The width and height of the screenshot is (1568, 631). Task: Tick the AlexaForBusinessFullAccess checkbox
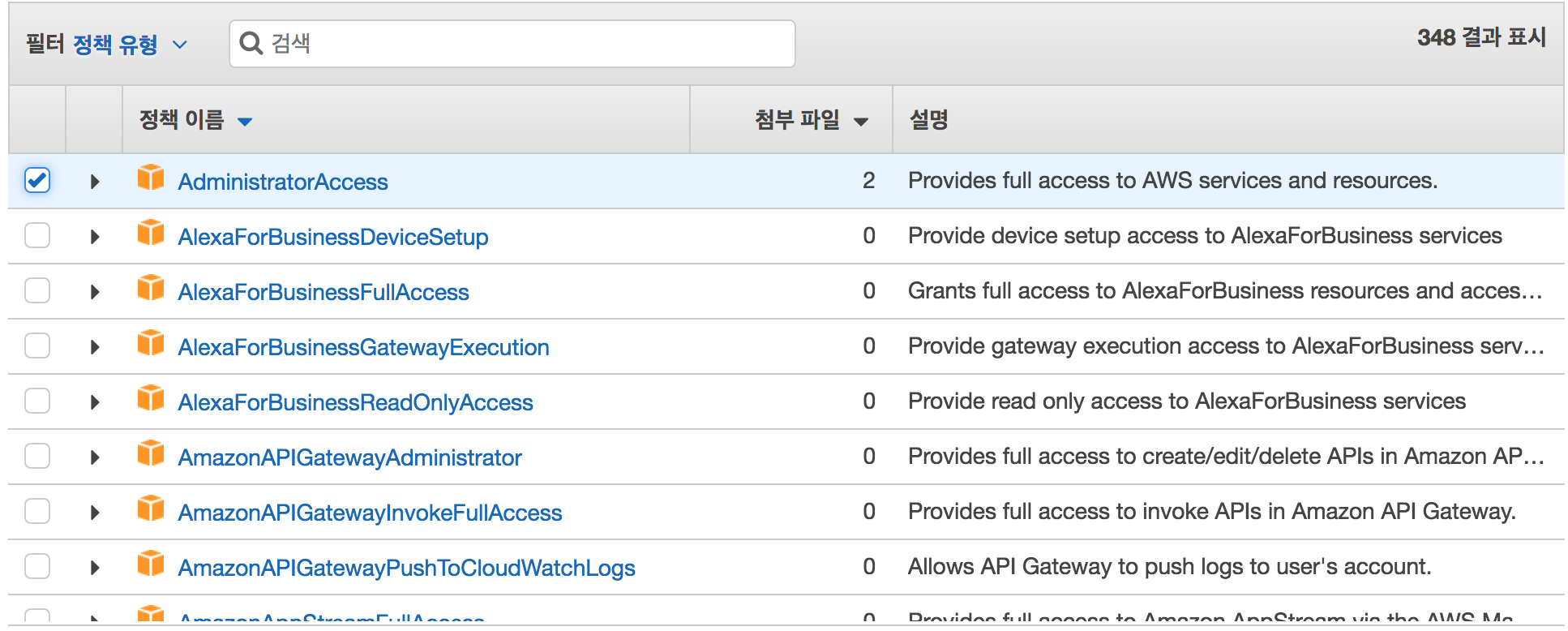point(37,290)
